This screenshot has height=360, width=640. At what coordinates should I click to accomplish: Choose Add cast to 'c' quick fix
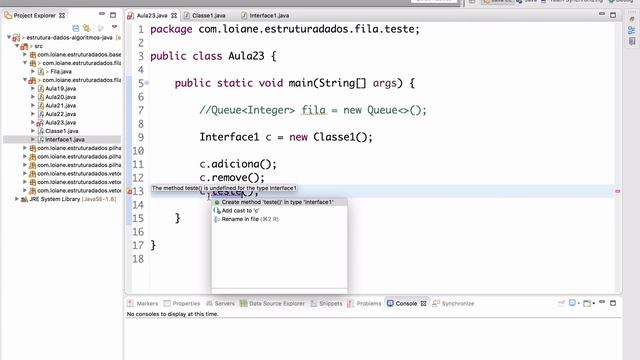(279, 211)
